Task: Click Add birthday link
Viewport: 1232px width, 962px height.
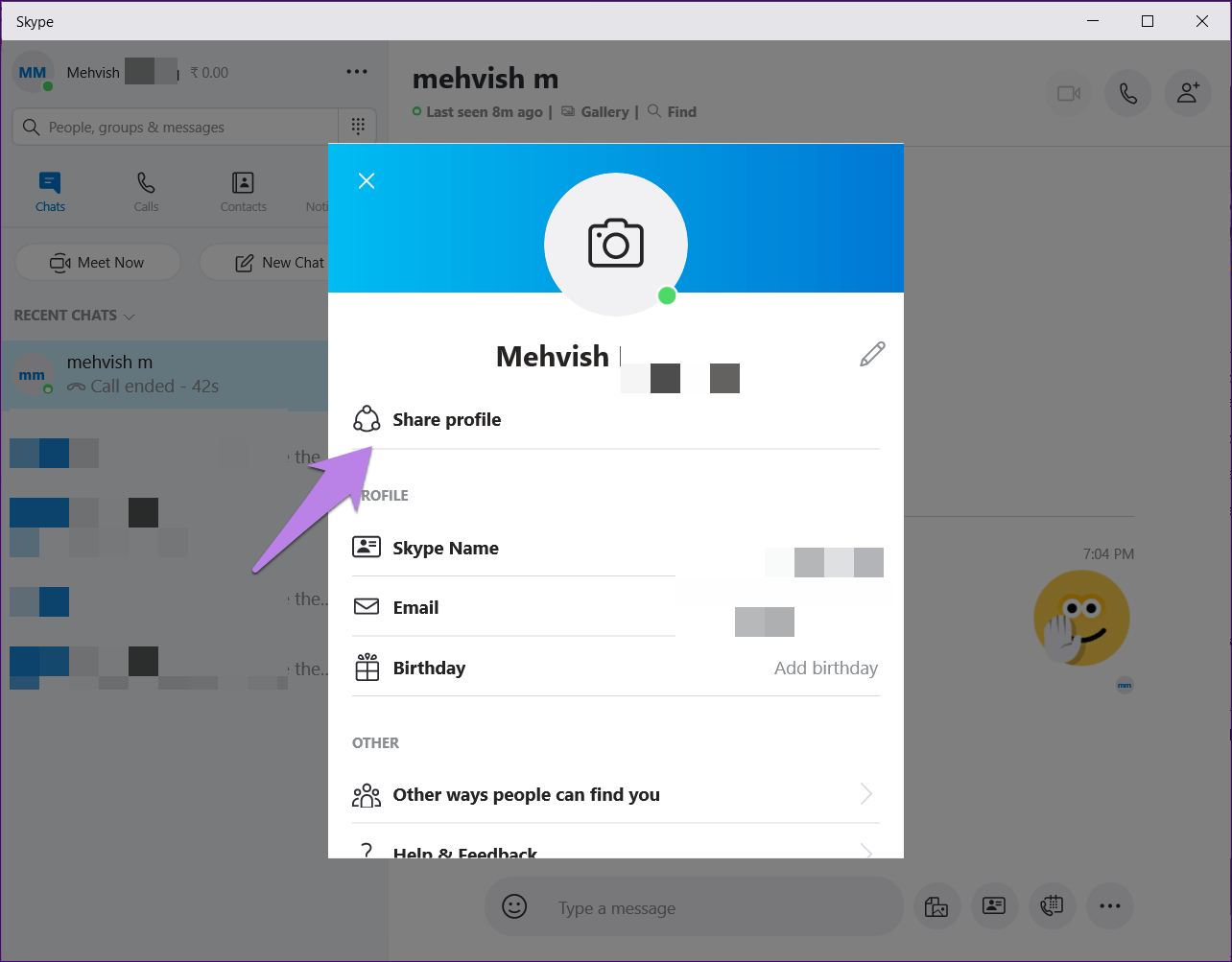Action: [x=826, y=669]
